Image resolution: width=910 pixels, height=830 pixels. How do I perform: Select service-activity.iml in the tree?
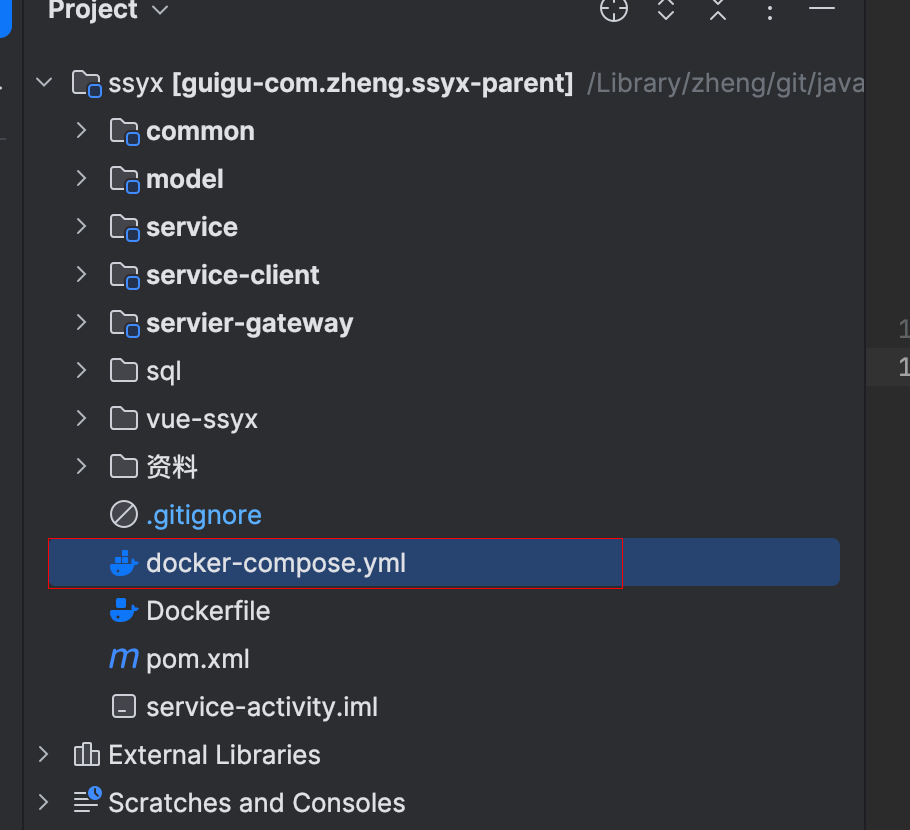(x=262, y=707)
